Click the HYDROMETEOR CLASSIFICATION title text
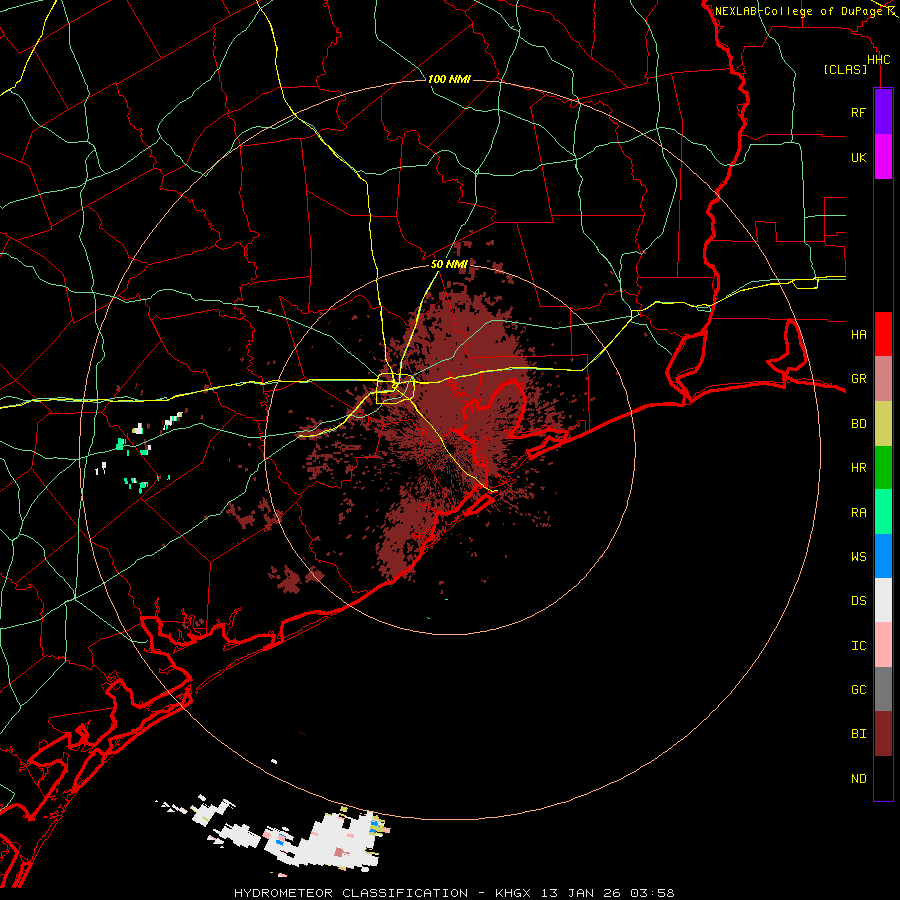This screenshot has width=900, height=900. [351, 893]
